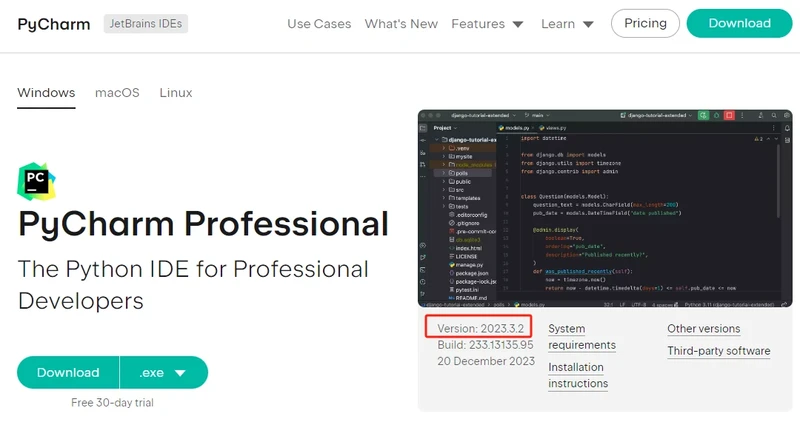The image size is (800, 442).
Task: Open the Installation instructions link
Action: pyautogui.click(x=577, y=375)
